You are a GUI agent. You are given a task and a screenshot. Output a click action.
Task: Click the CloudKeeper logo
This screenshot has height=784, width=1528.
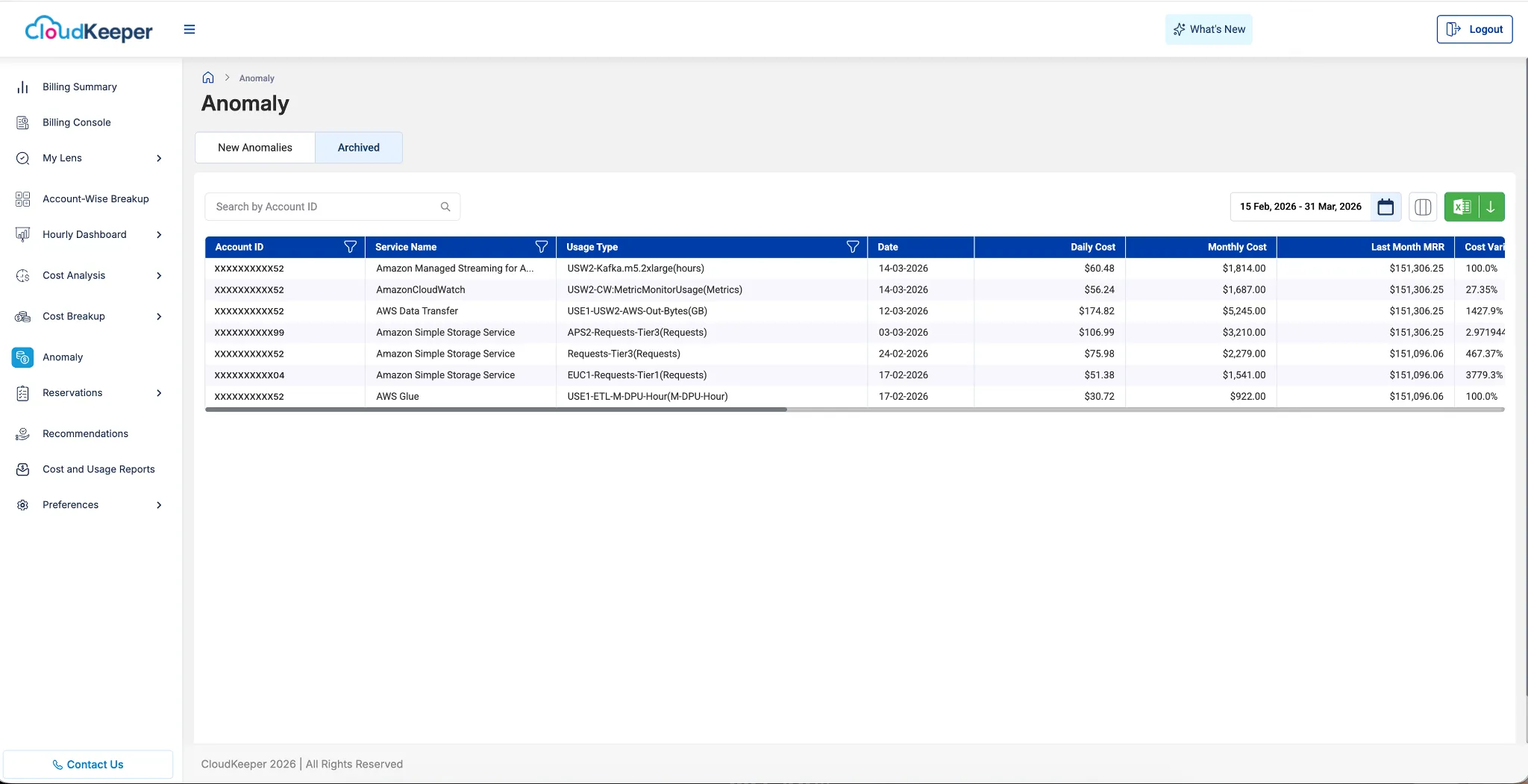click(x=89, y=29)
